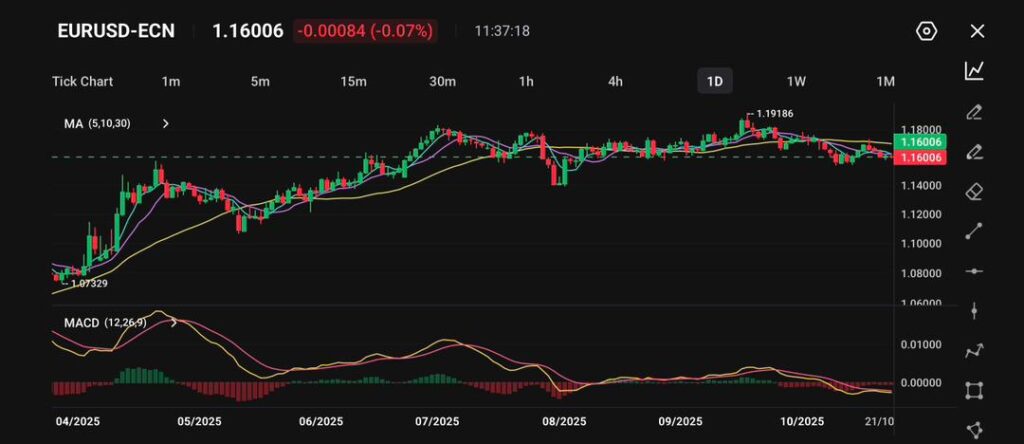Viewport: 1024px width, 444px height.
Task: Select the rectangle shape drawing tool
Action: coord(975,390)
